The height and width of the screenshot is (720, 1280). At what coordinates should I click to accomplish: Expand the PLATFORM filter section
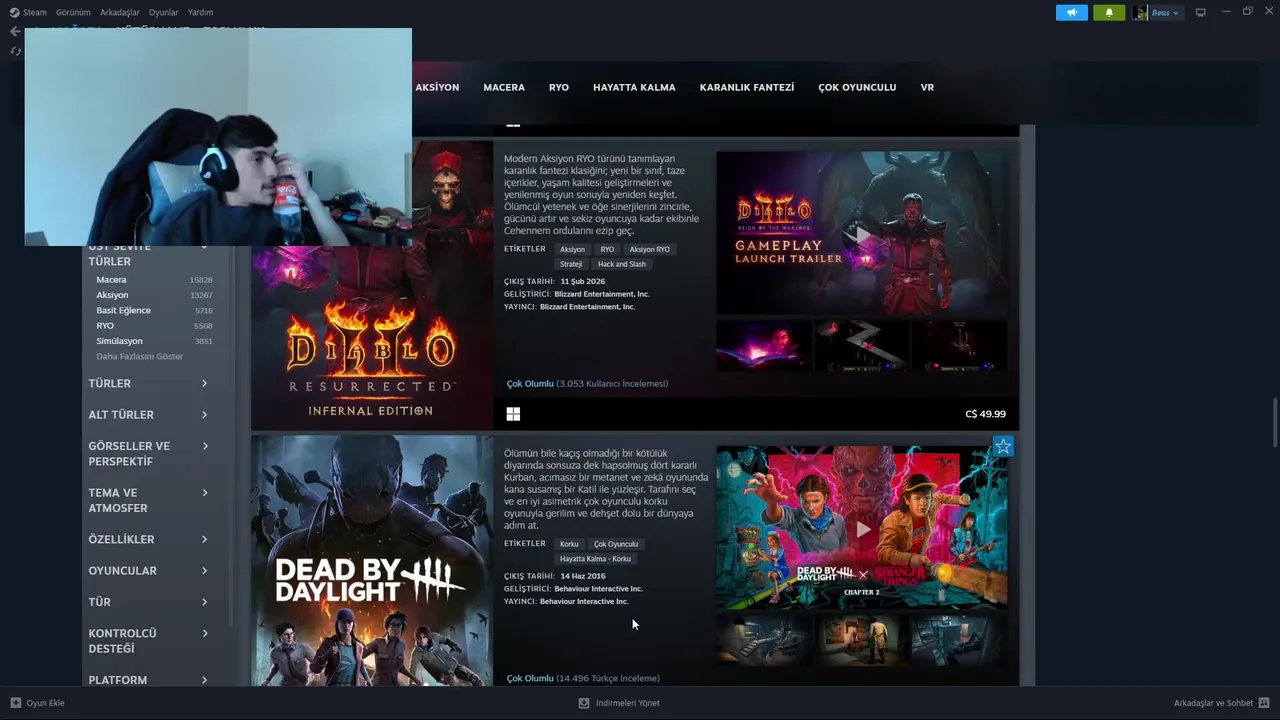point(148,680)
